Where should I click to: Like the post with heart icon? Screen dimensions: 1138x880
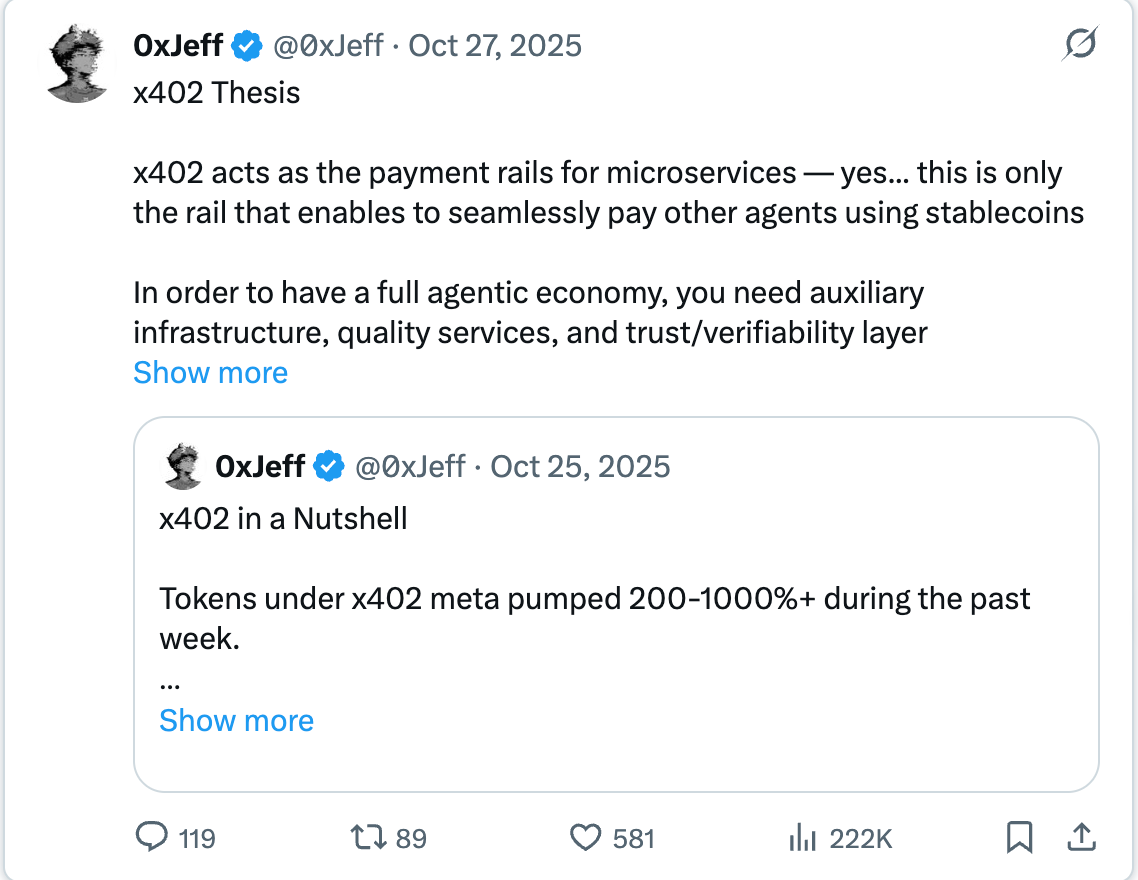[x=586, y=837]
